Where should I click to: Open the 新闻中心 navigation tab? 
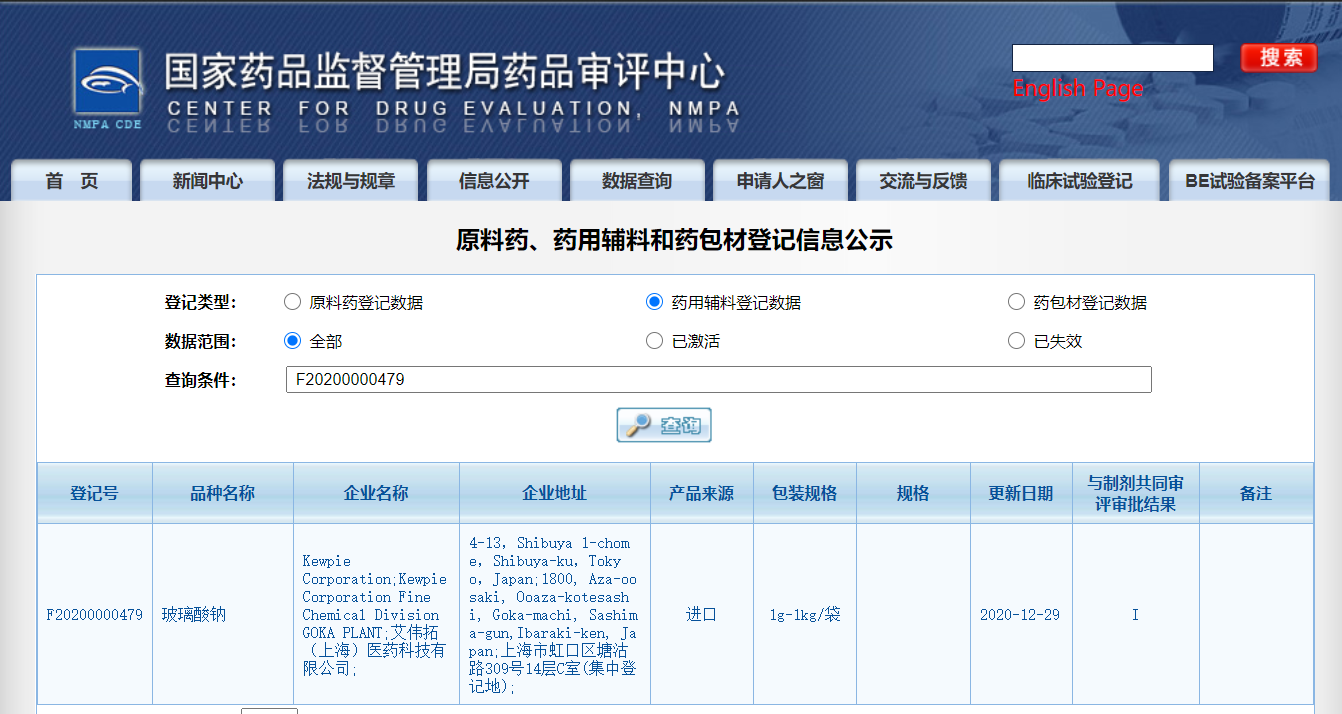[207, 179]
